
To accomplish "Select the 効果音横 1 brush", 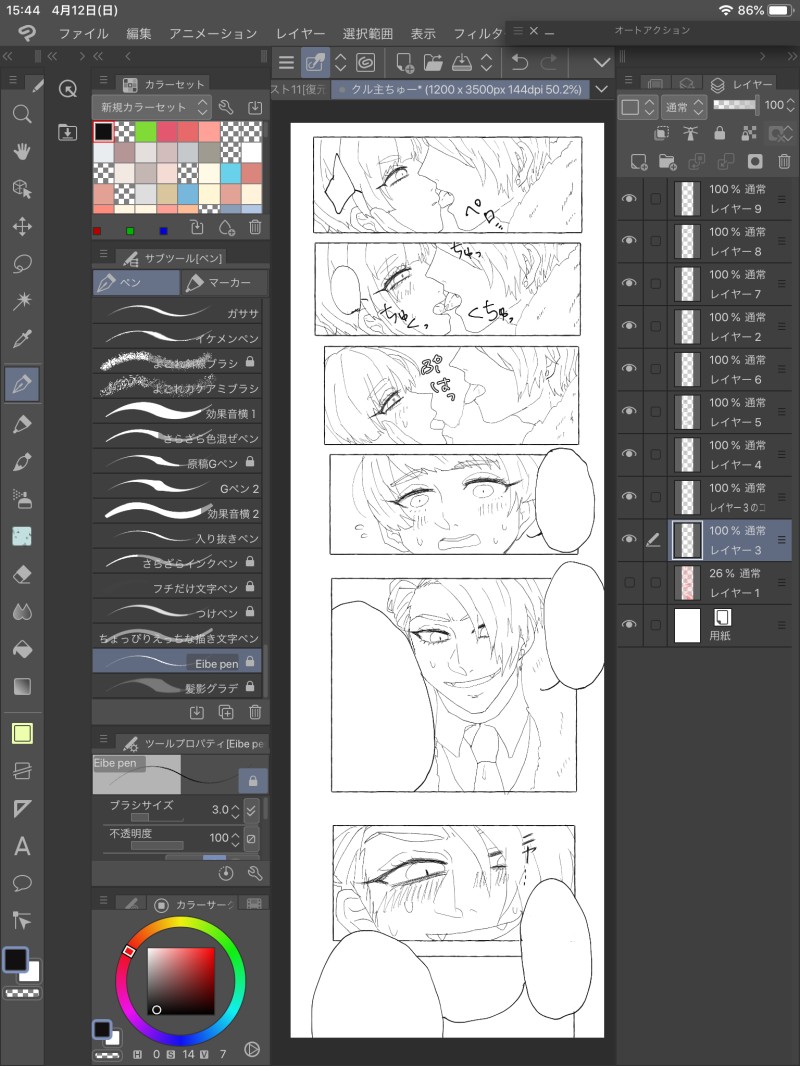I will click(177, 413).
